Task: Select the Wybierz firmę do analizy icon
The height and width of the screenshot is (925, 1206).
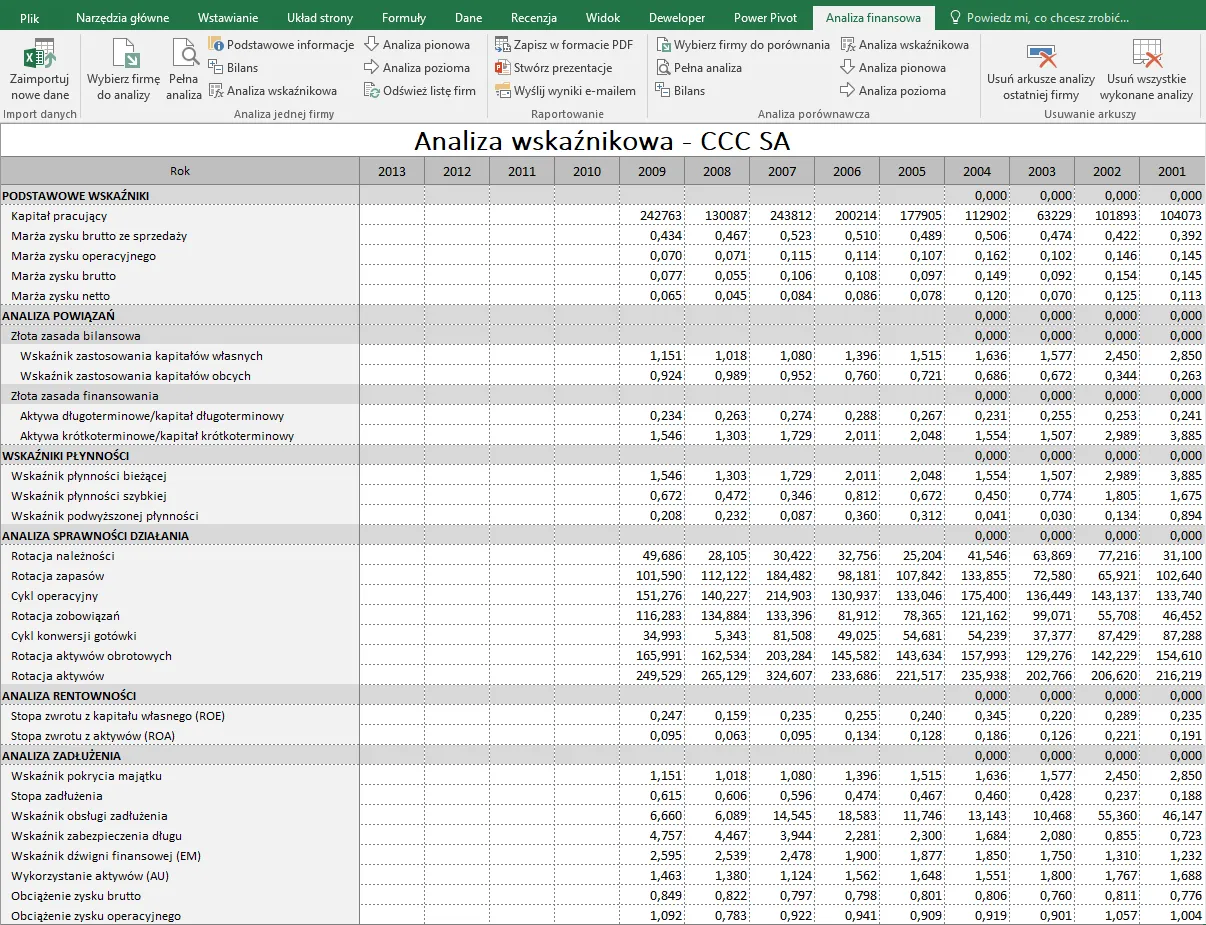Action: click(x=124, y=55)
